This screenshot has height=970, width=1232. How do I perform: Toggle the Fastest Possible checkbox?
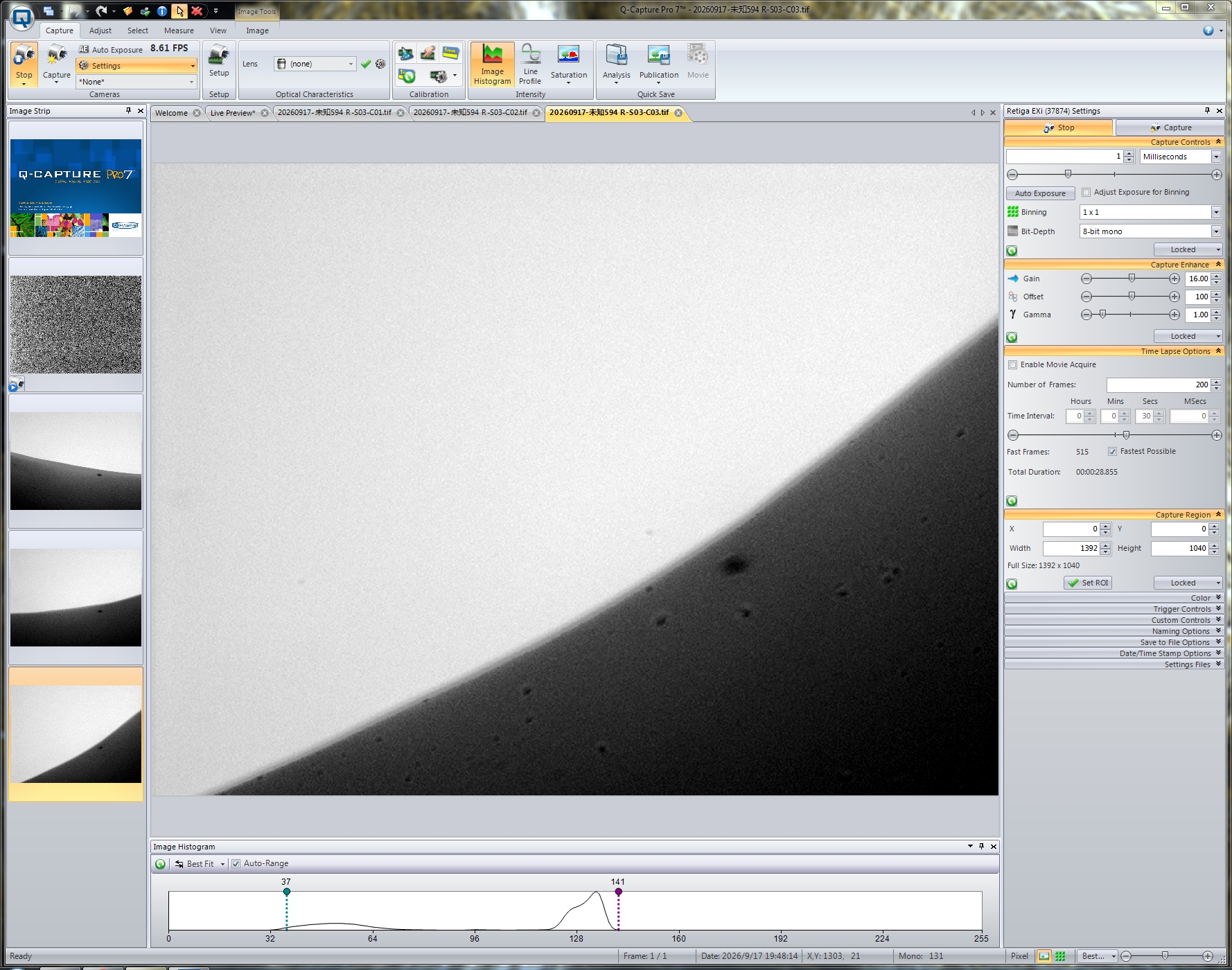pyautogui.click(x=1112, y=452)
